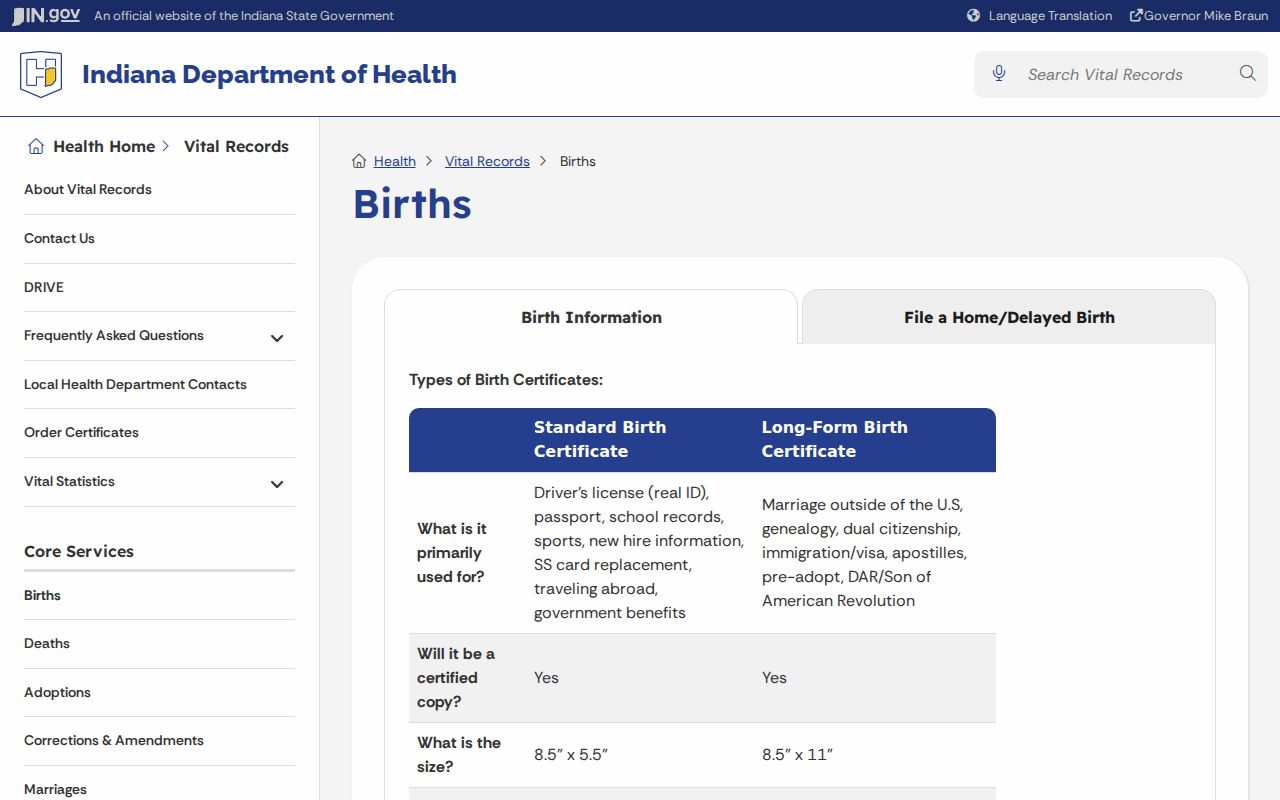Open Corrections & Amendments link
Viewport: 1280px width, 800px height.
[114, 740]
